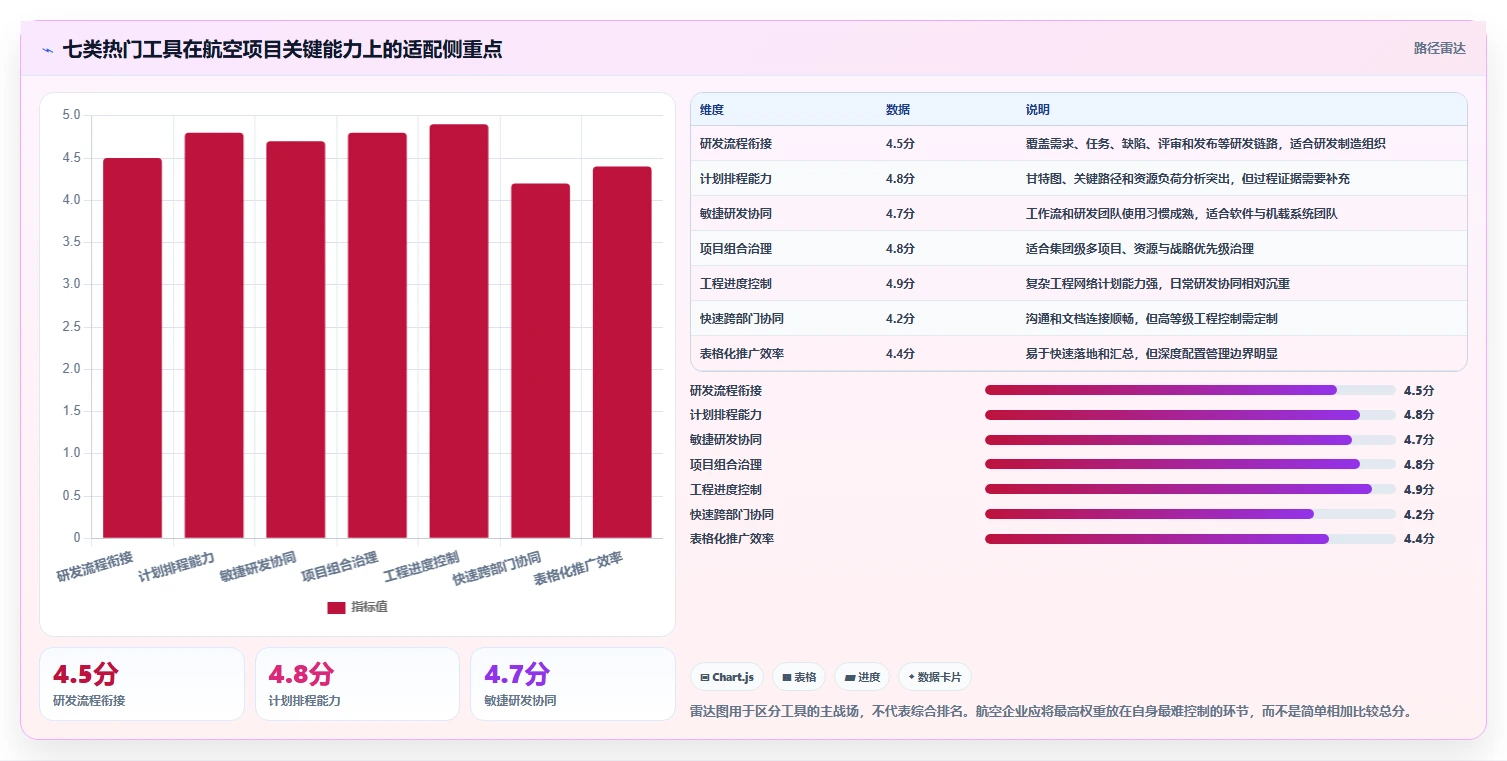
Task: Open the 4.8分 计划排程能力 summary card
Action: click(357, 684)
